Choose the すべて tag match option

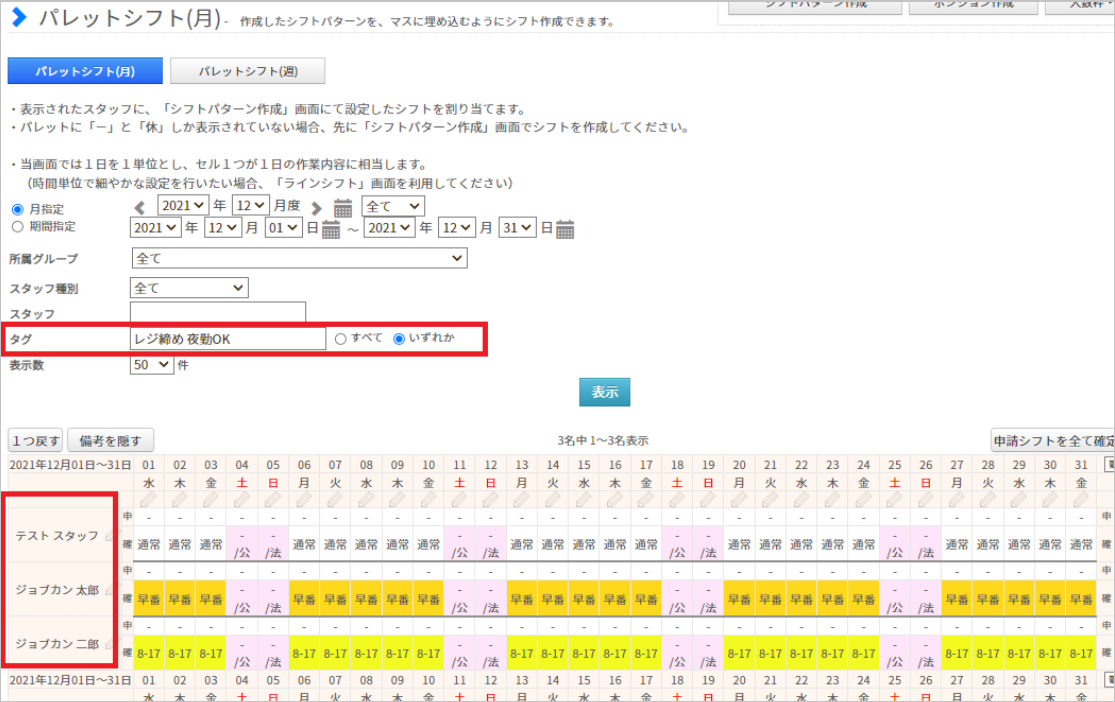(x=341, y=339)
